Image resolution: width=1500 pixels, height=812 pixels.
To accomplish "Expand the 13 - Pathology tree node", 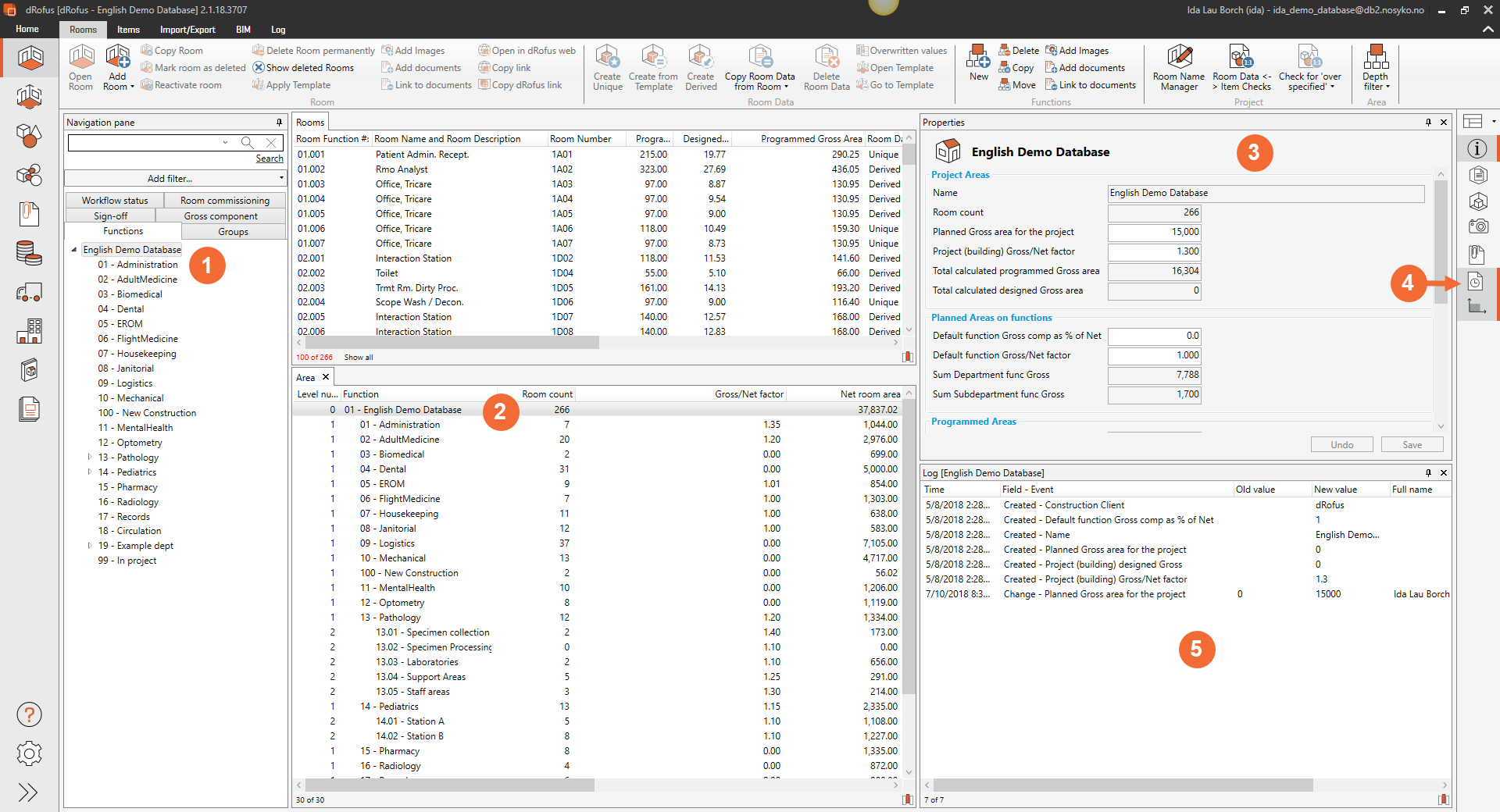I will 90,458.
